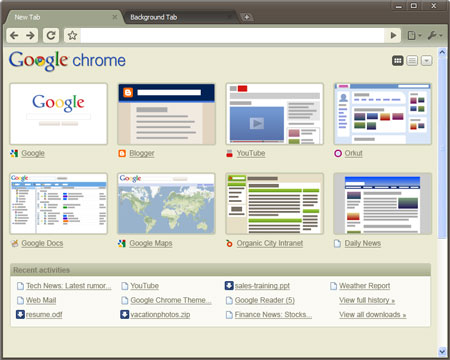
Task: Click inside the address bar field
Action: click(232, 35)
